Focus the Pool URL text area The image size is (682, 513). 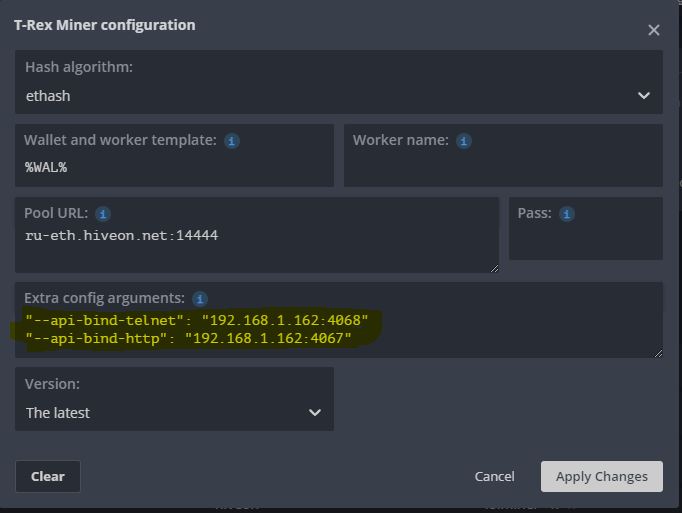(257, 235)
